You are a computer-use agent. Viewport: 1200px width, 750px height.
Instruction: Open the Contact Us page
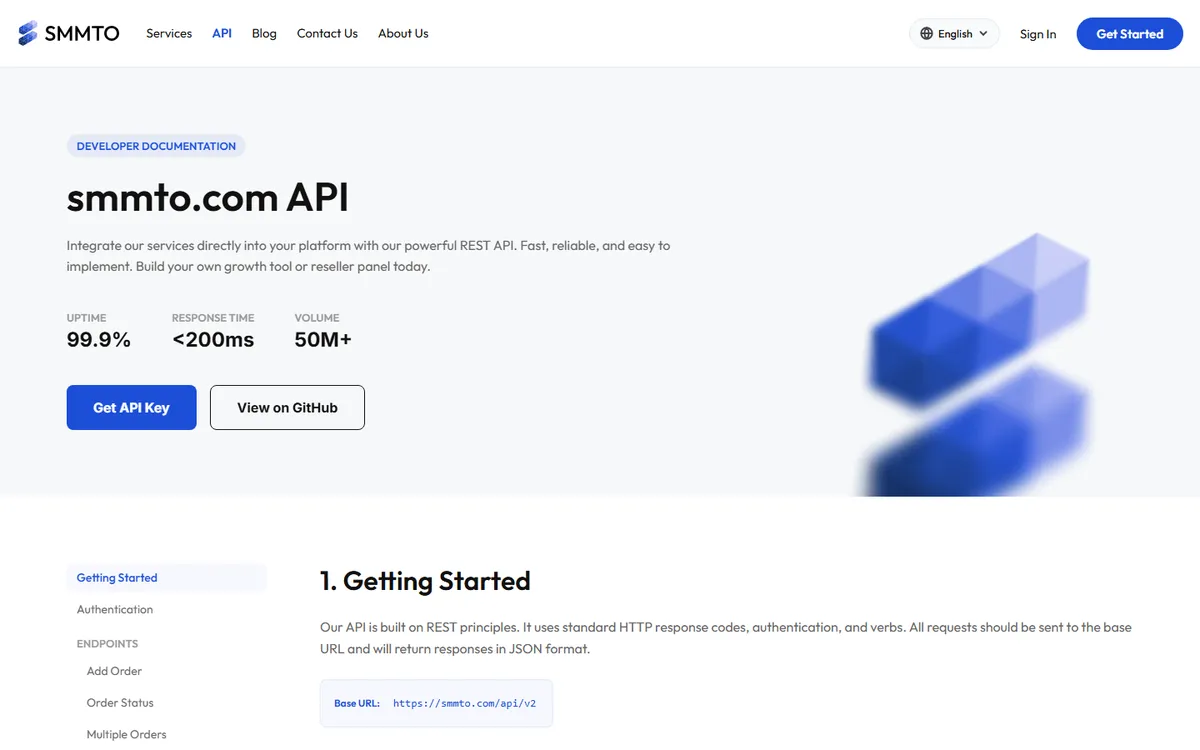[x=327, y=33]
